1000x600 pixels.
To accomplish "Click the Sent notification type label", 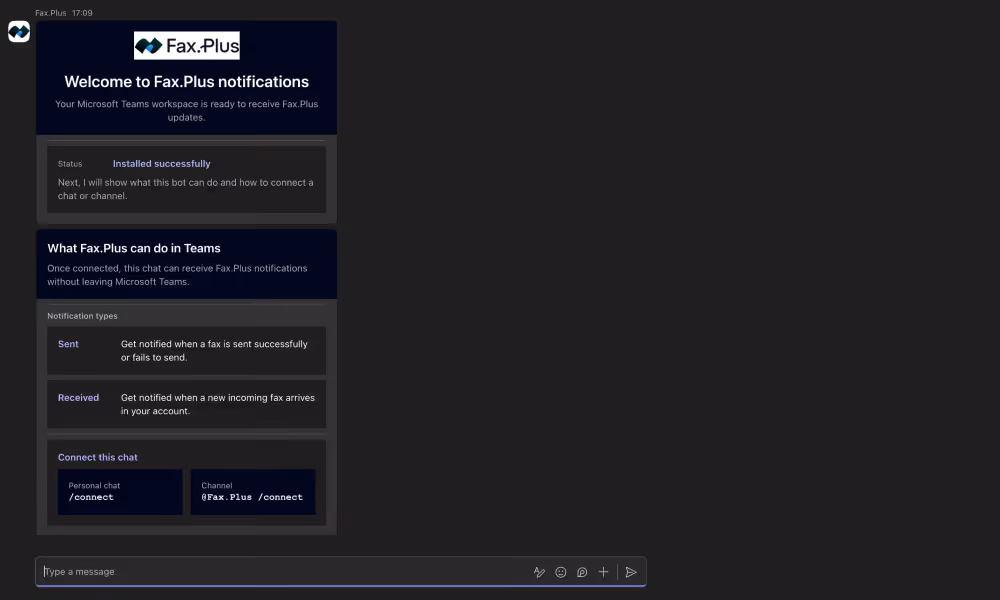I will 68,344.
